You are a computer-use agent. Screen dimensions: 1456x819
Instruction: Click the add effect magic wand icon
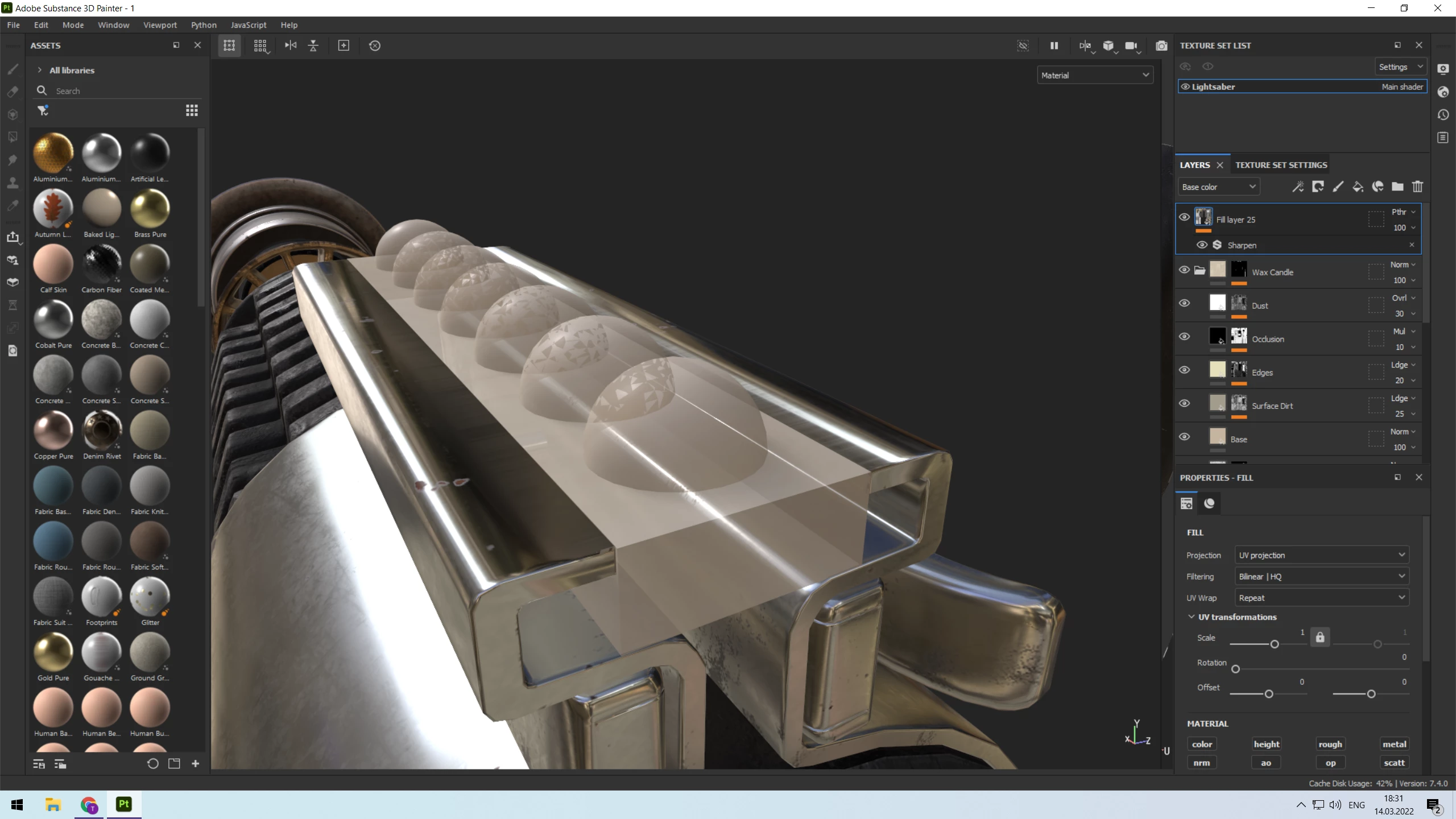[1298, 187]
